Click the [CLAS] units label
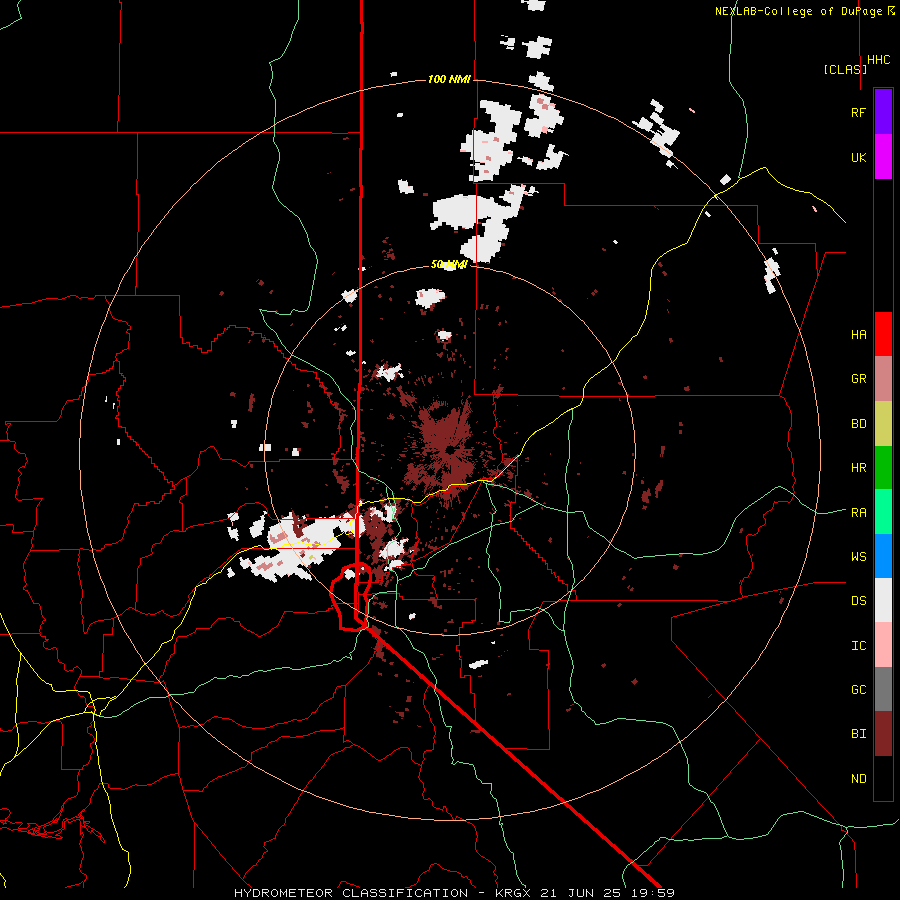Image resolution: width=900 pixels, height=900 pixels. click(x=845, y=69)
